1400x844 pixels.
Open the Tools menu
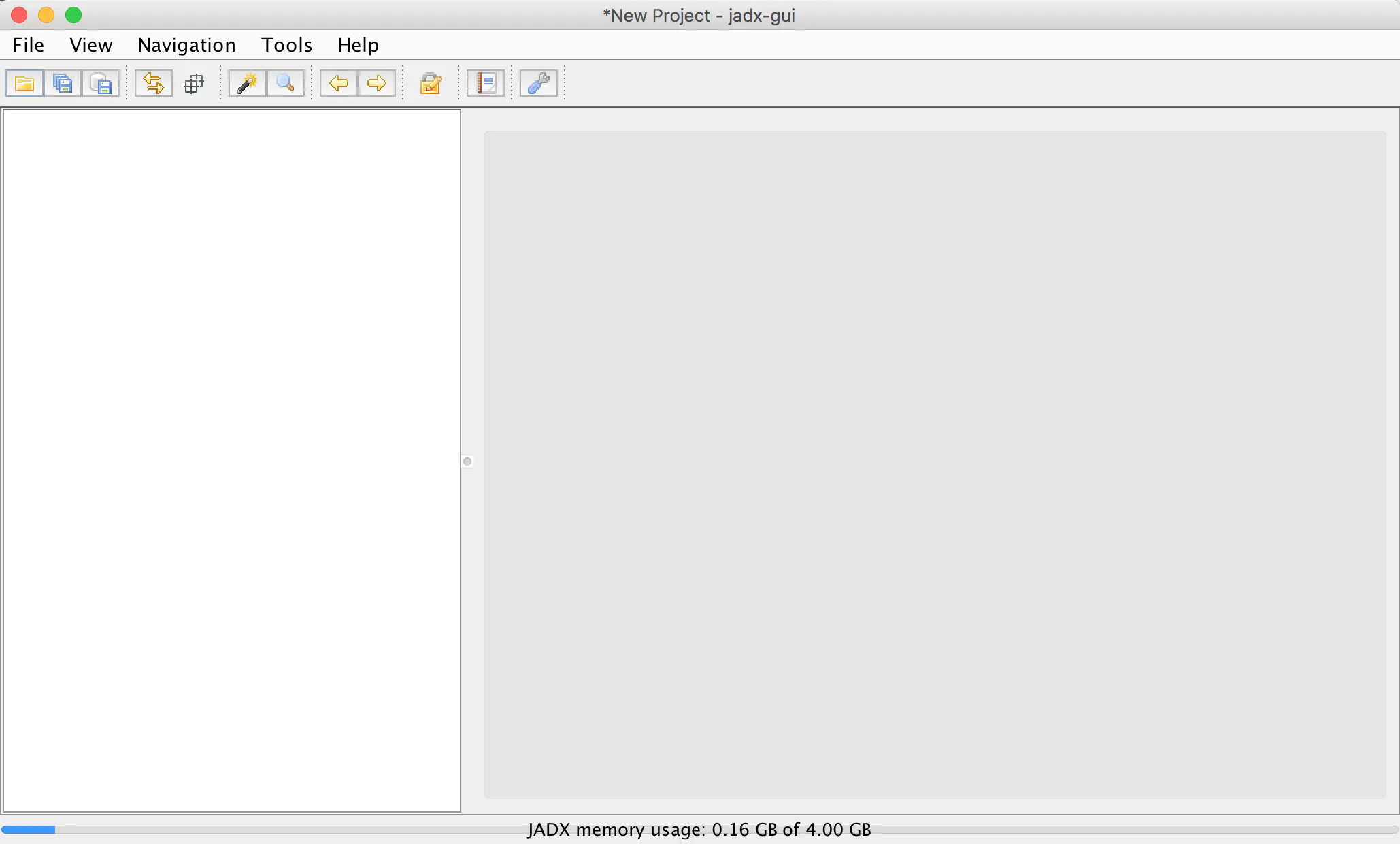point(286,45)
